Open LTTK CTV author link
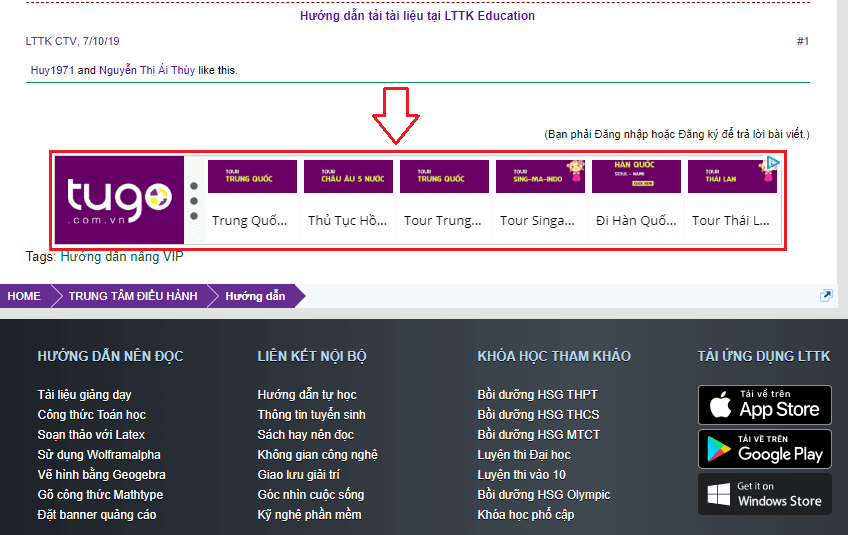Image resolution: width=848 pixels, height=535 pixels. click(51, 41)
